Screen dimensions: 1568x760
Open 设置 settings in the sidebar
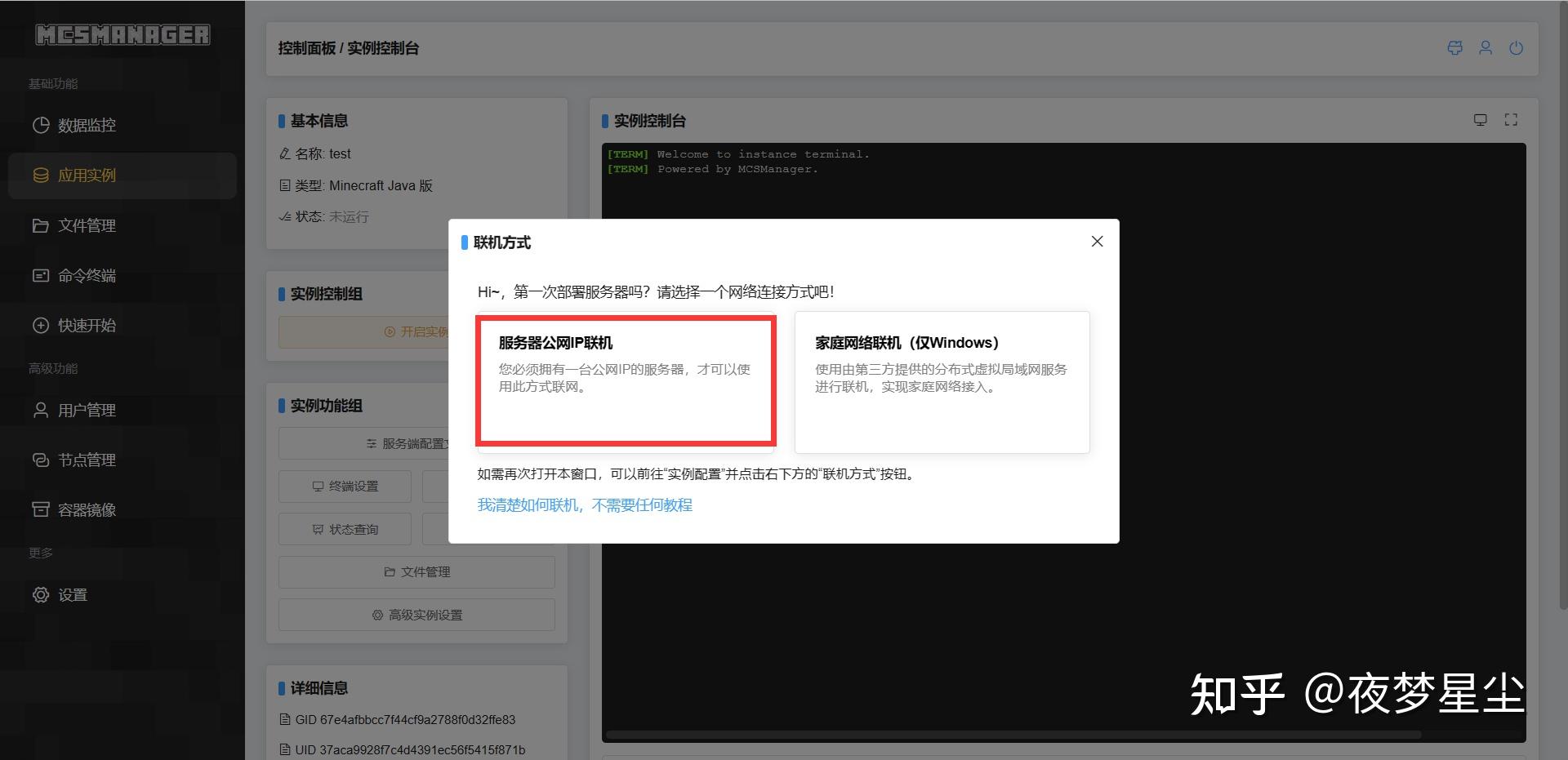coord(72,594)
